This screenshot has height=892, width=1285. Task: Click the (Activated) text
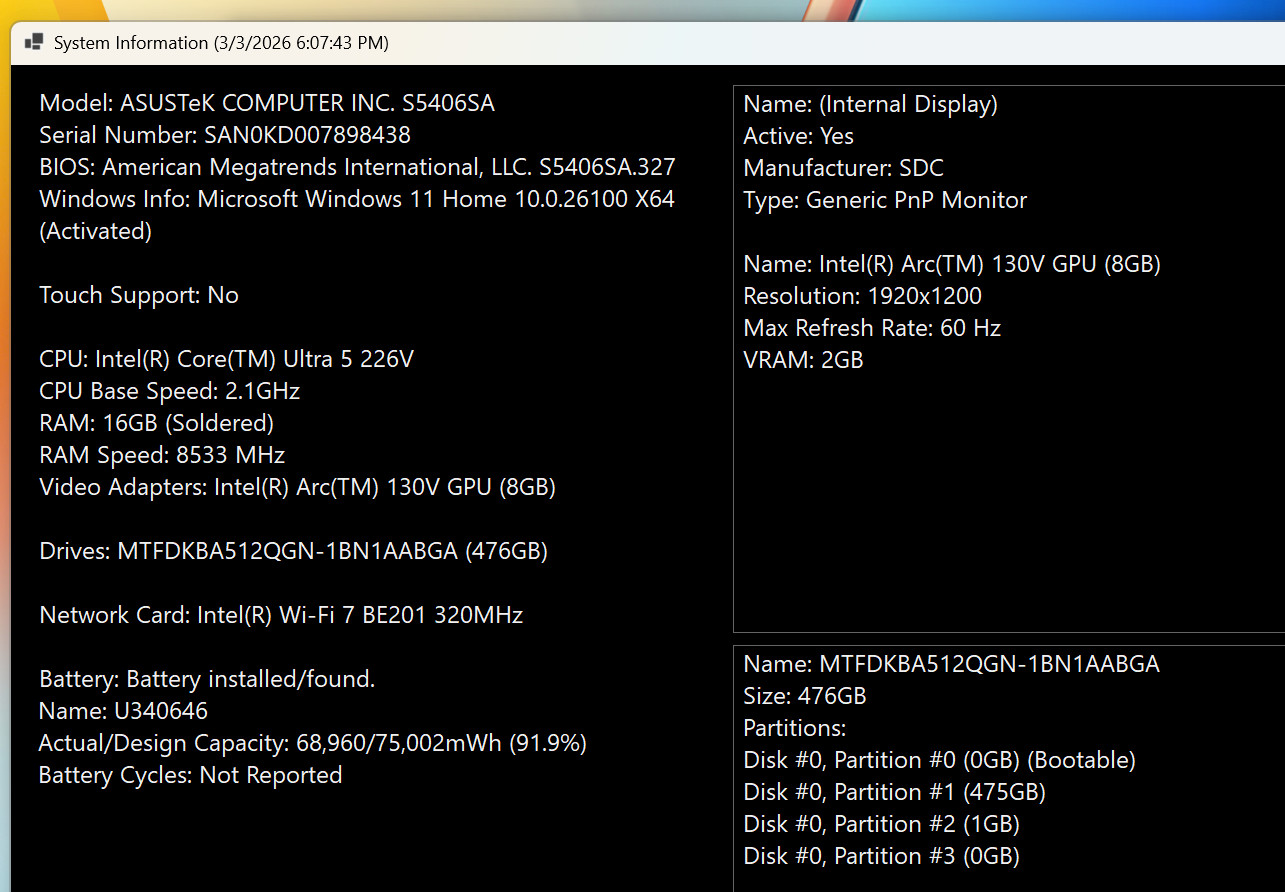click(96, 231)
